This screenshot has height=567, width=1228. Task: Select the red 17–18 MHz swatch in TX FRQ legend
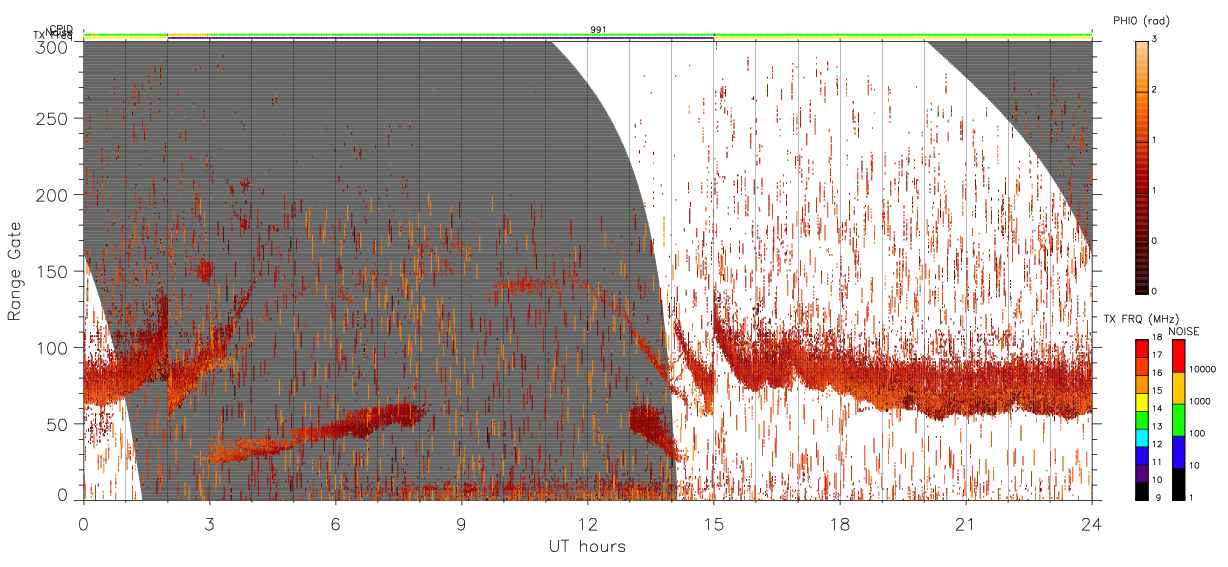click(1142, 349)
